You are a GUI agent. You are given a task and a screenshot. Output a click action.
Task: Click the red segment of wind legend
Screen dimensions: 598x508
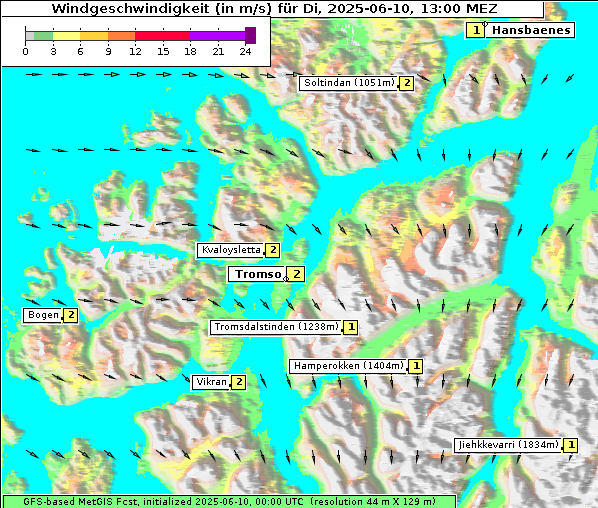click(x=162, y=36)
